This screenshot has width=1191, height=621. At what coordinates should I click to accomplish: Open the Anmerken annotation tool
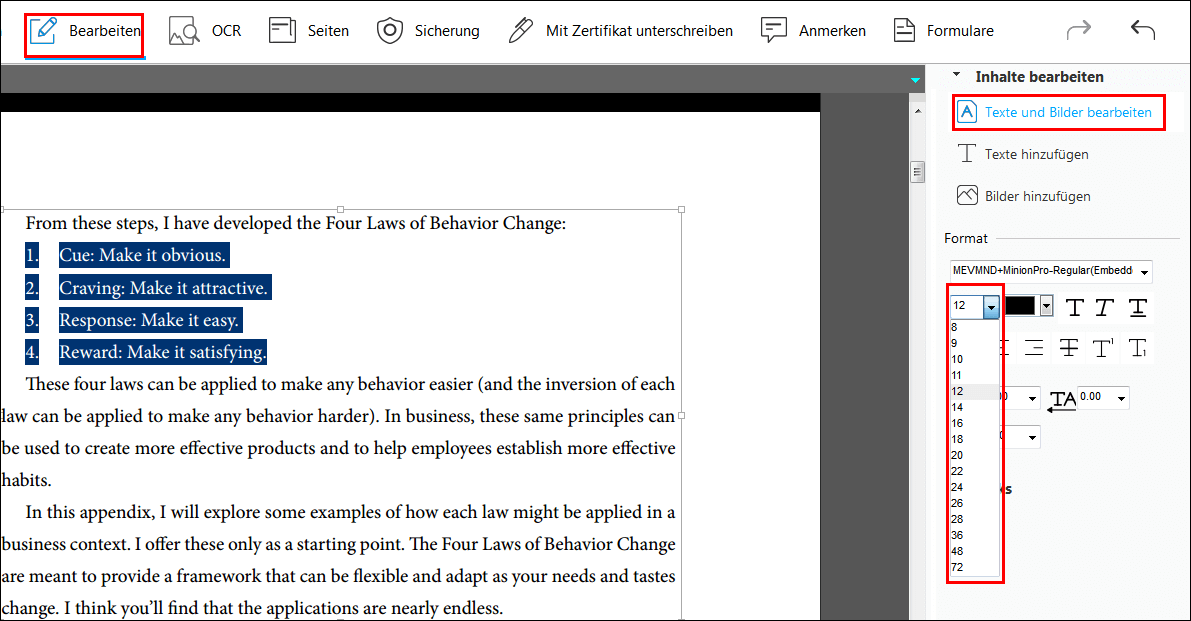(813, 31)
